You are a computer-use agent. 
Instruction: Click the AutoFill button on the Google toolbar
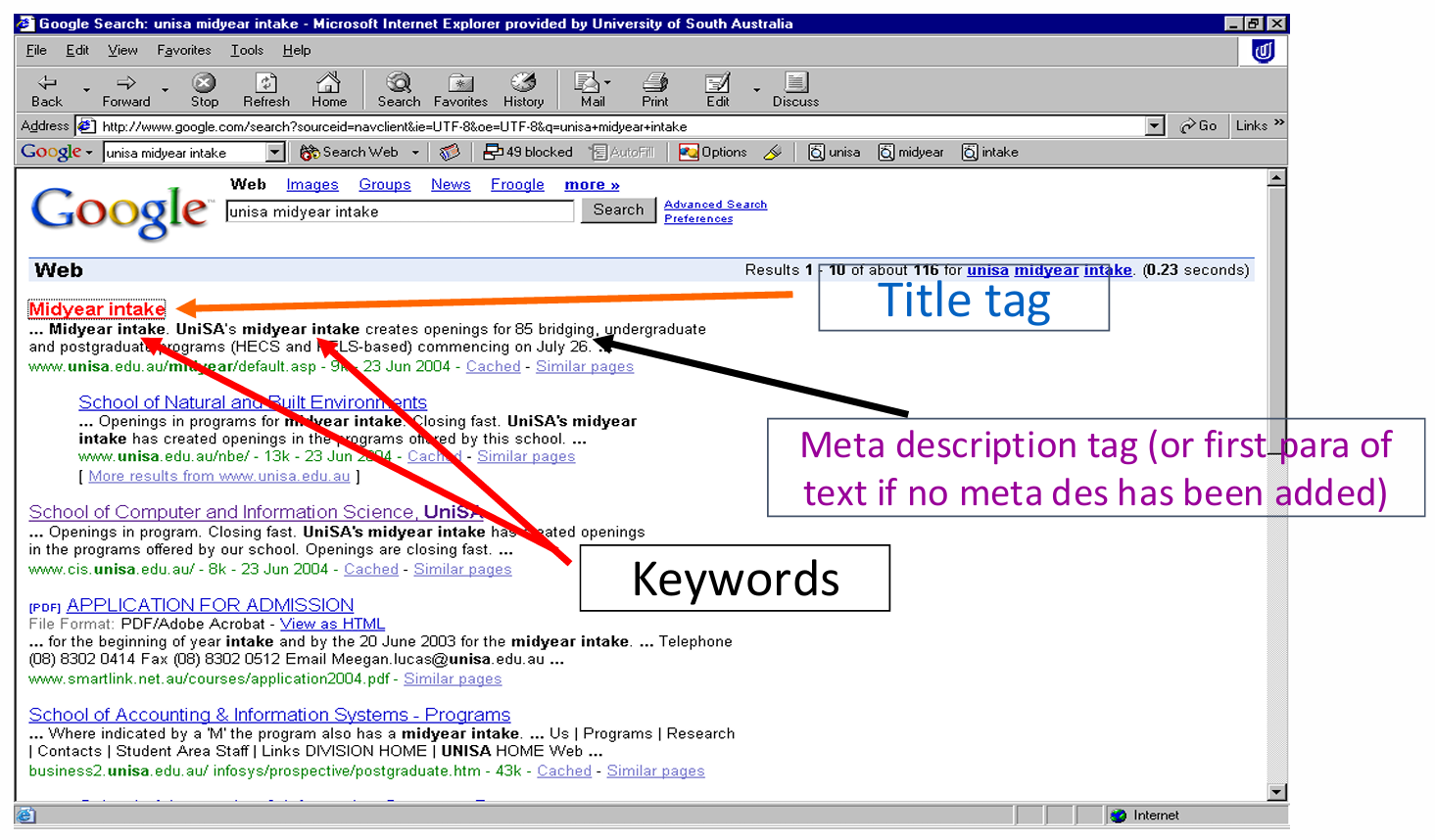point(621,152)
